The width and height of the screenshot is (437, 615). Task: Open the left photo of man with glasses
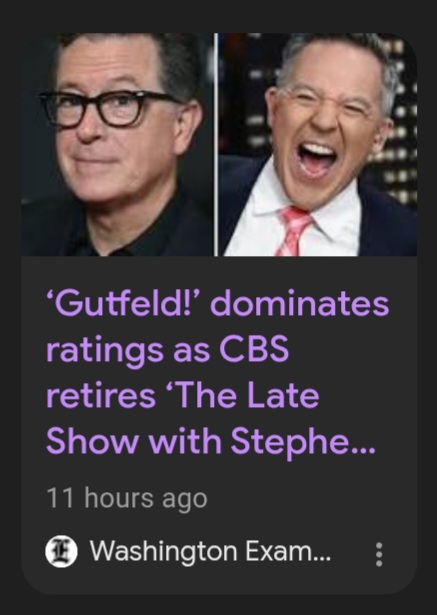[x=118, y=145]
